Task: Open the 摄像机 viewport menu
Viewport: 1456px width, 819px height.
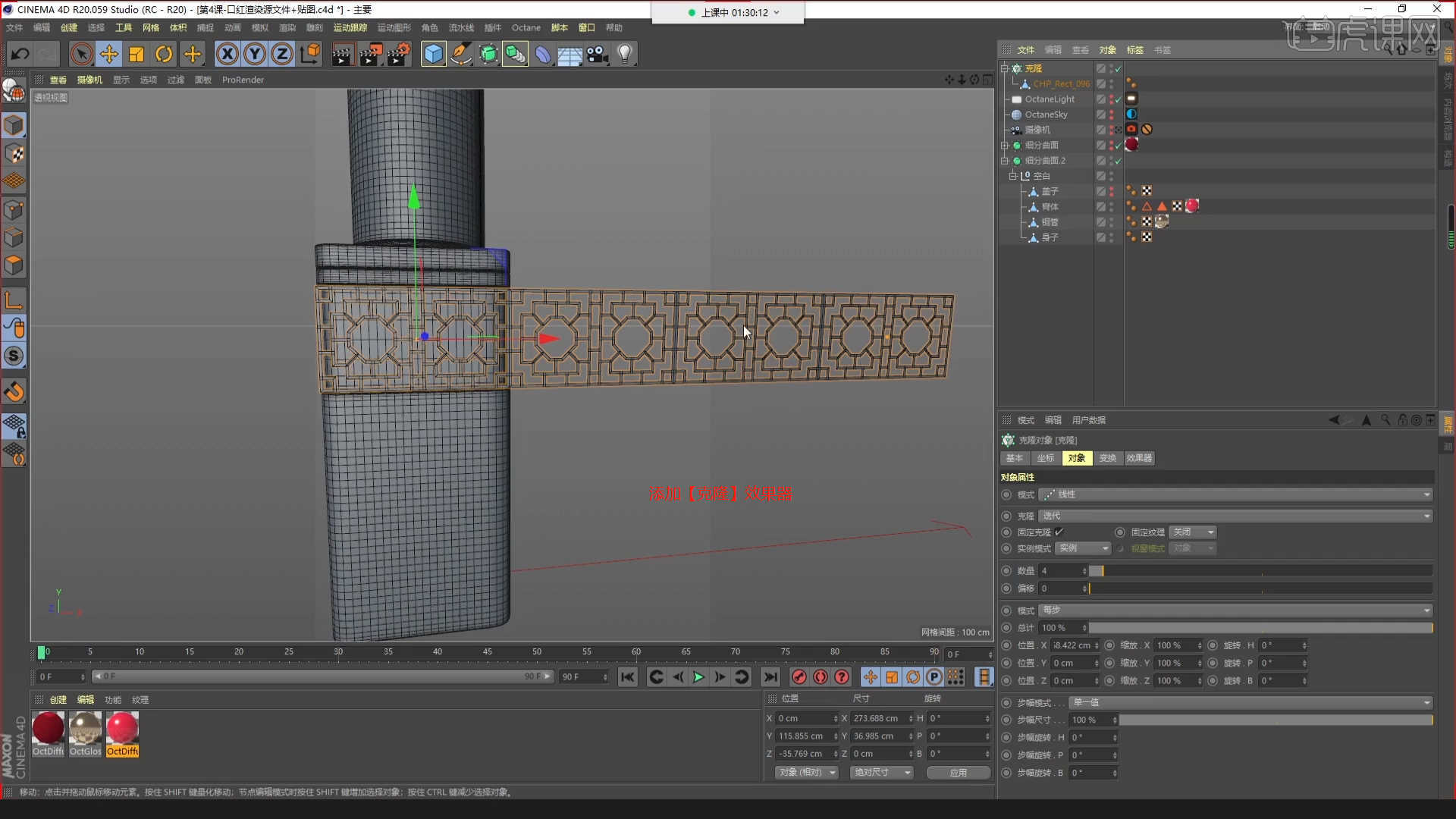Action: pyautogui.click(x=89, y=80)
